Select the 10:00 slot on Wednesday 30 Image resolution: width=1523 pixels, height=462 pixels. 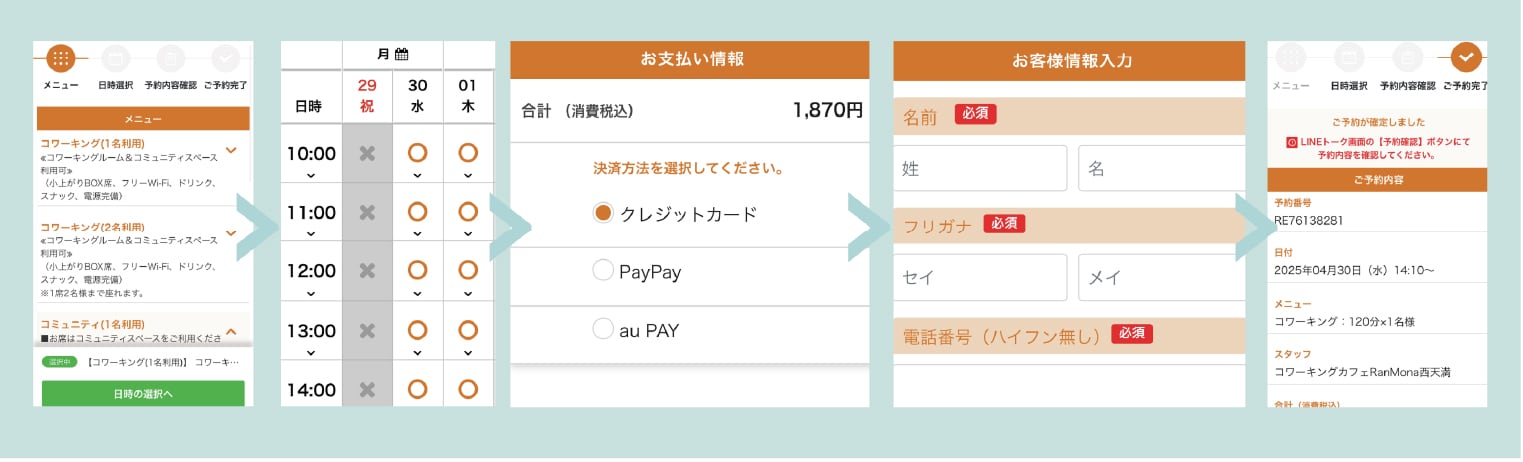pos(418,153)
